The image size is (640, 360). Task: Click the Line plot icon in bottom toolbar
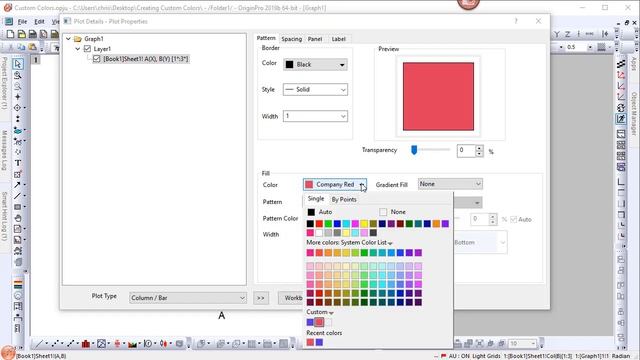[x=39, y=344]
